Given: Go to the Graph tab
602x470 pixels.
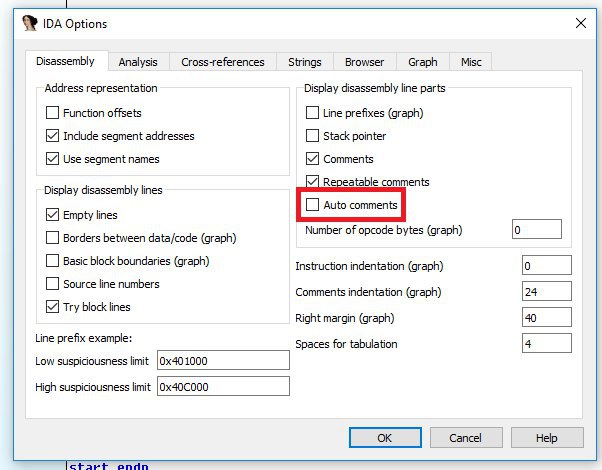Looking at the screenshot, I should 423,62.
